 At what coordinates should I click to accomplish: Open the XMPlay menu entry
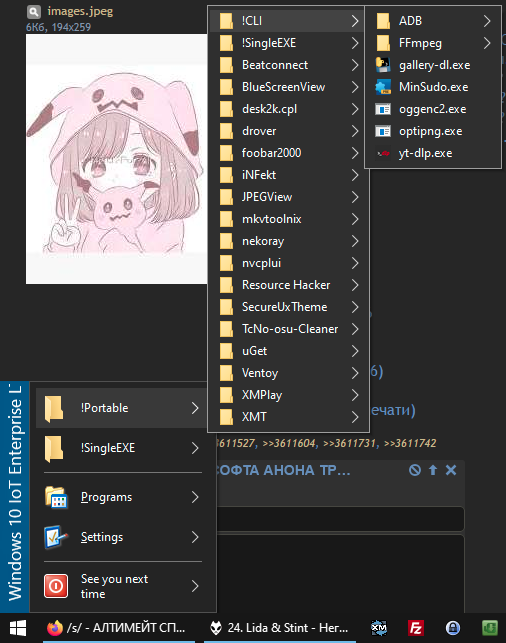tap(289, 395)
